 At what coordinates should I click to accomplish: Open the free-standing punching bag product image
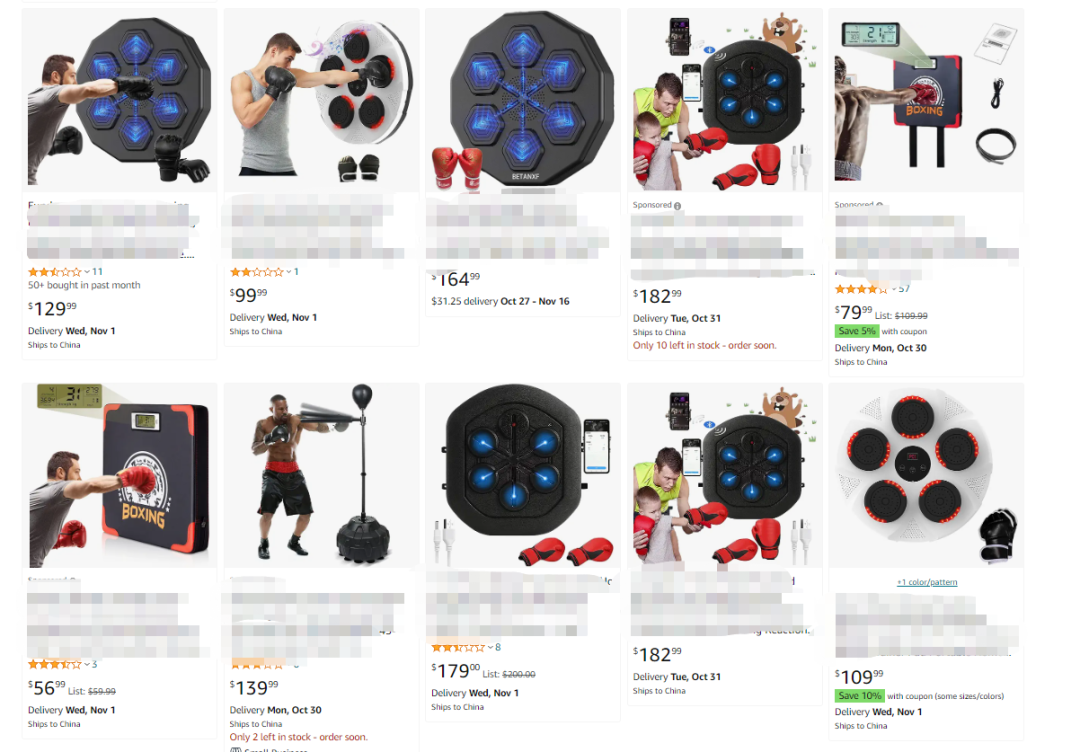point(322,475)
